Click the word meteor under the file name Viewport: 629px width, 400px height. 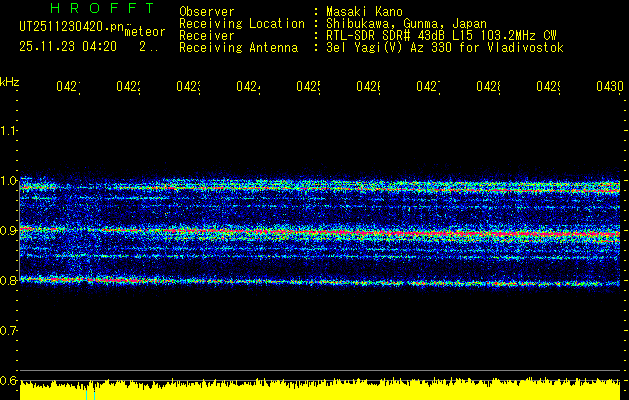(x=145, y=32)
